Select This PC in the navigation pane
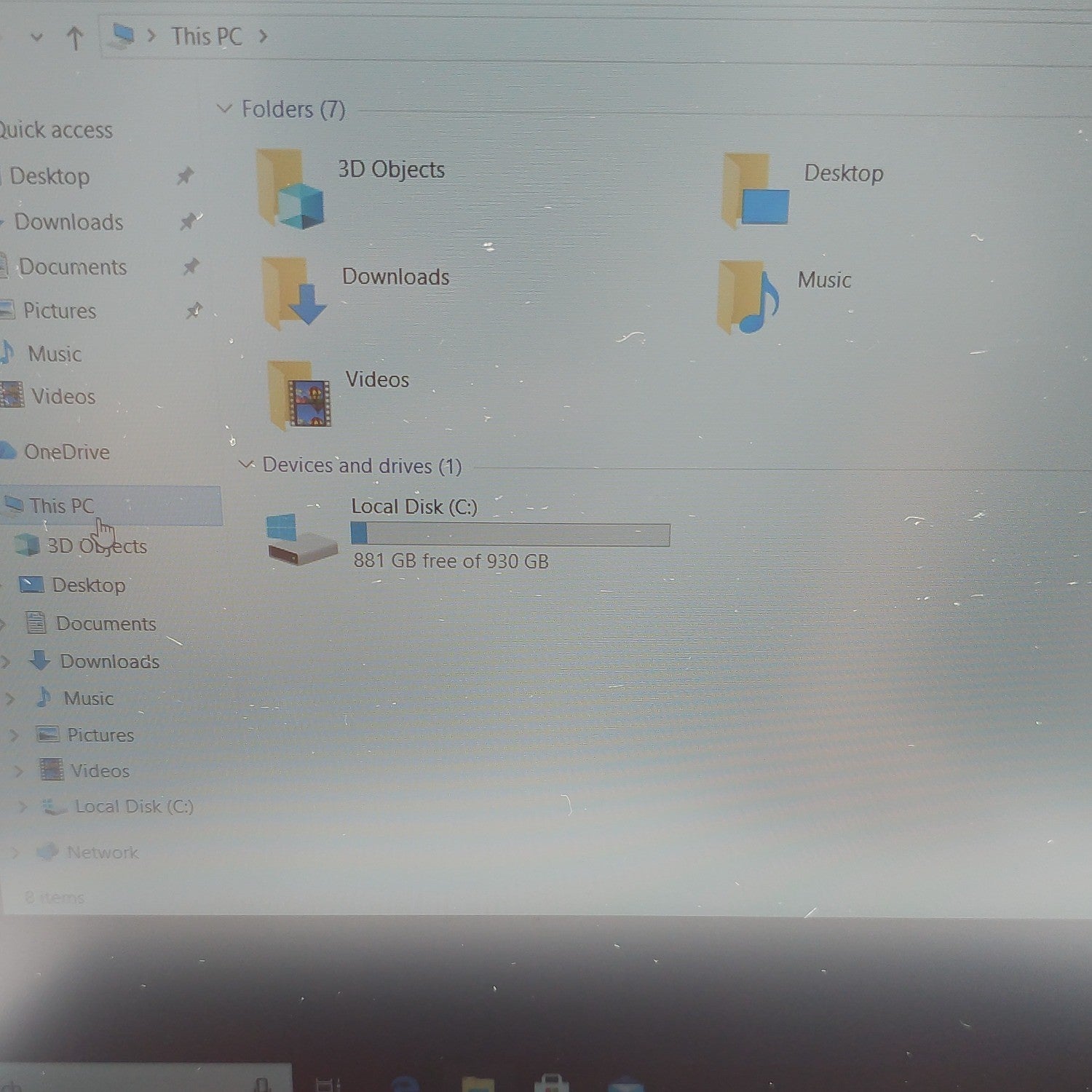 (62, 506)
